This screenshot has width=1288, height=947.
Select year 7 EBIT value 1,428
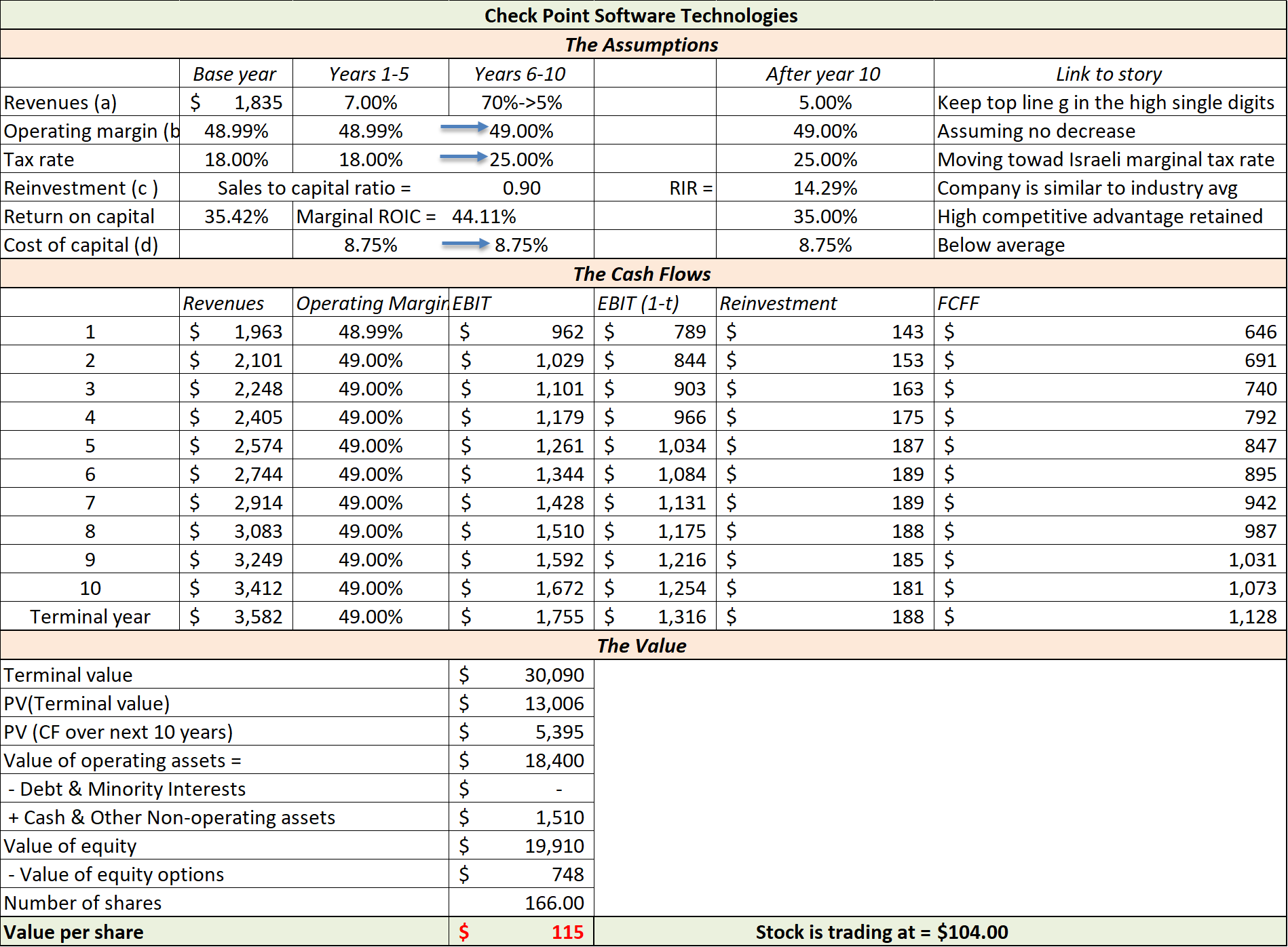click(560, 503)
